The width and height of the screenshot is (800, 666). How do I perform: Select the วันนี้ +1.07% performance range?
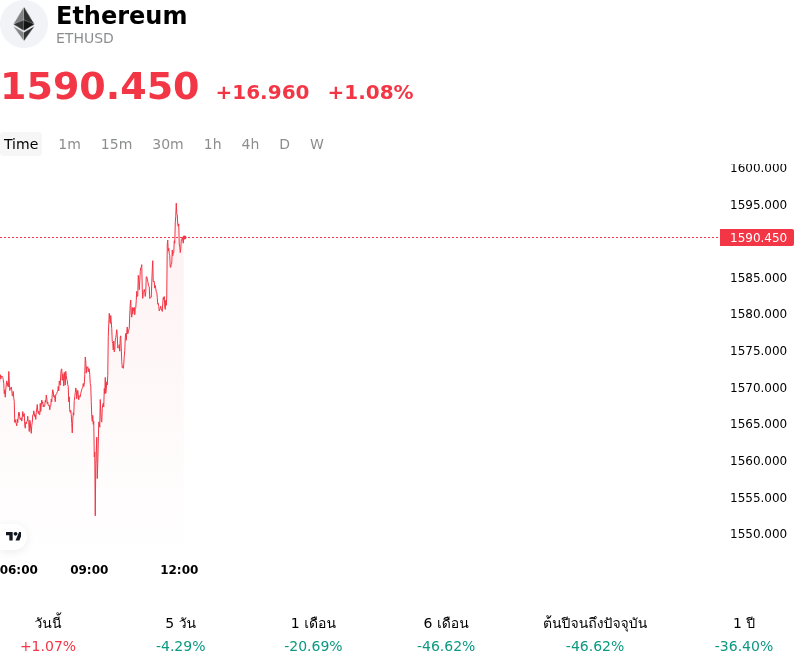(48, 634)
